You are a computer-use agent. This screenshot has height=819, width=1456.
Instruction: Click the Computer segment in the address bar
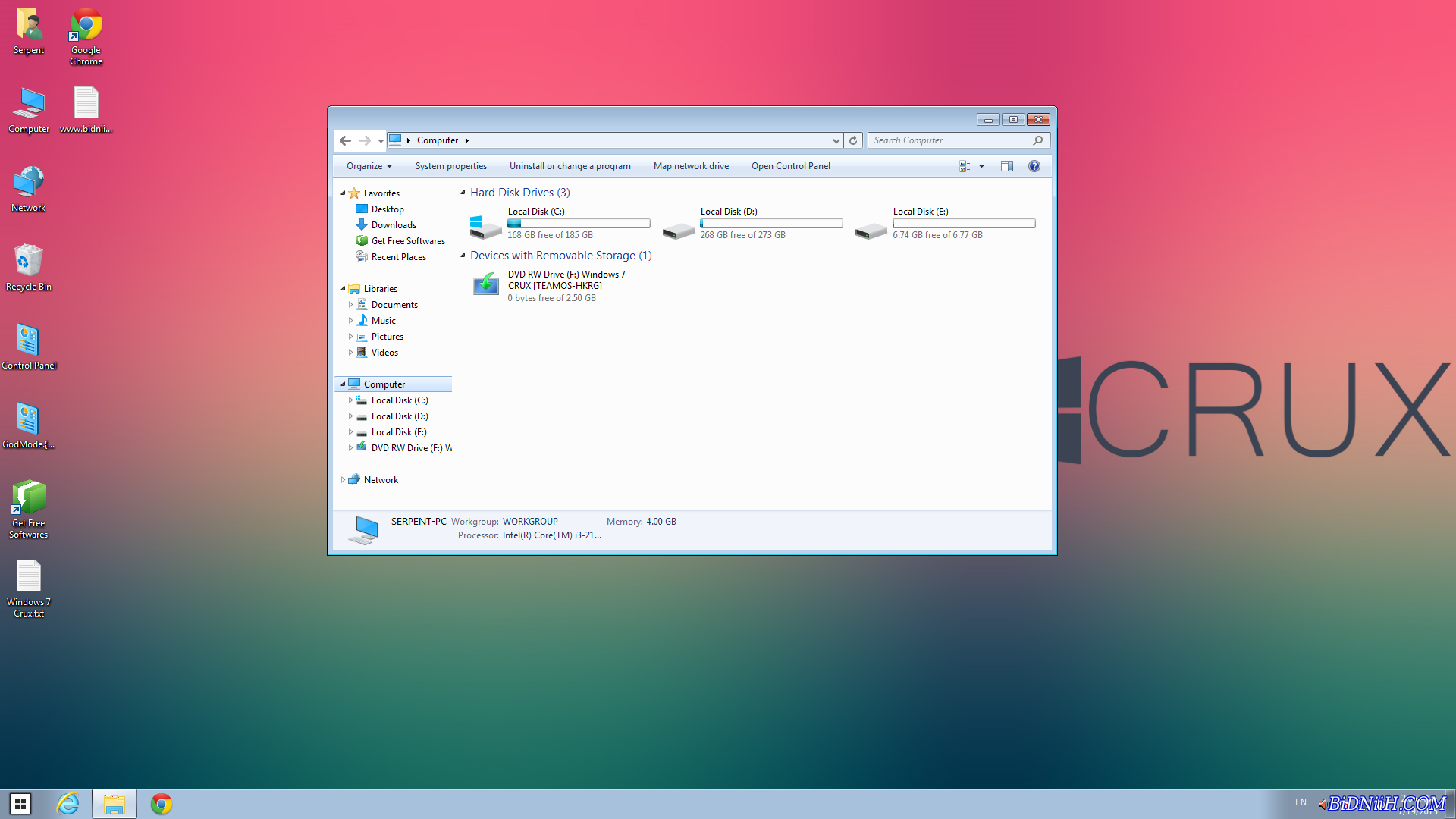(x=438, y=140)
